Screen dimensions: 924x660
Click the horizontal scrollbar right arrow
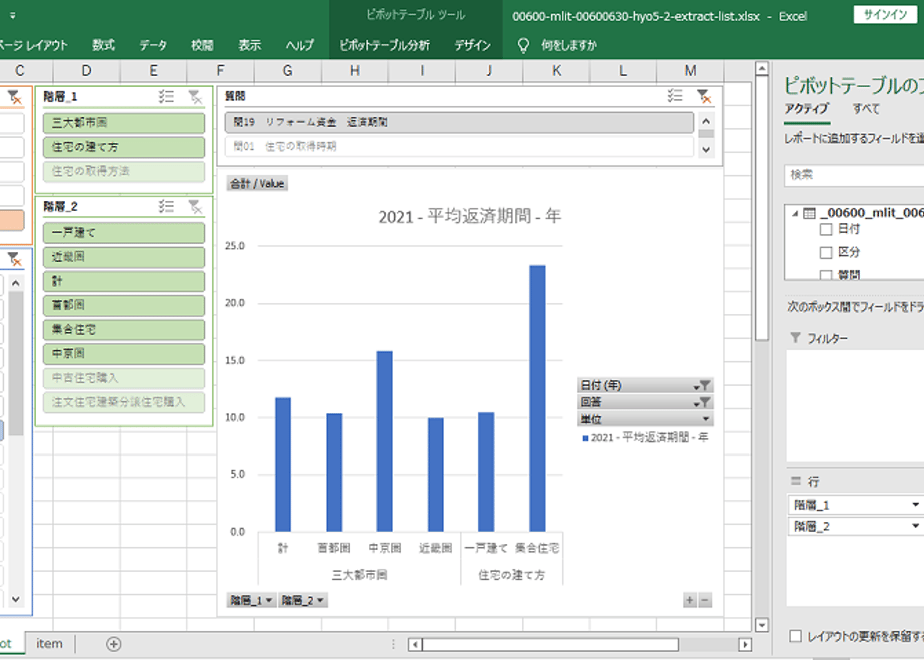pos(745,644)
